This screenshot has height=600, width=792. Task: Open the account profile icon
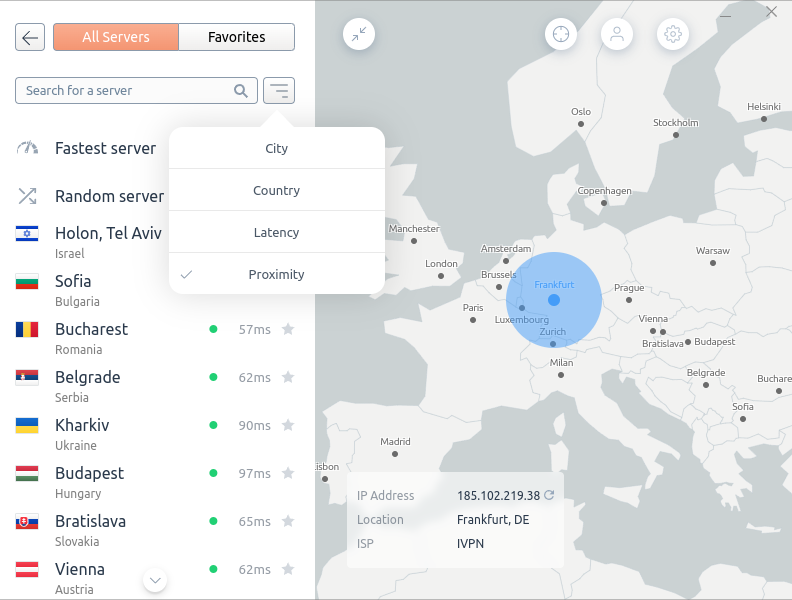click(617, 34)
